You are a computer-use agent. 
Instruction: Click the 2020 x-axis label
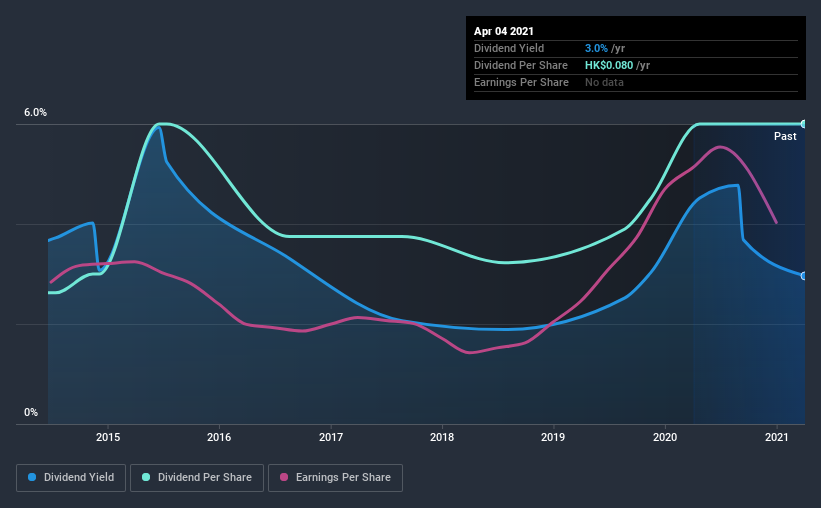pyautogui.click(x=665, y=437)
